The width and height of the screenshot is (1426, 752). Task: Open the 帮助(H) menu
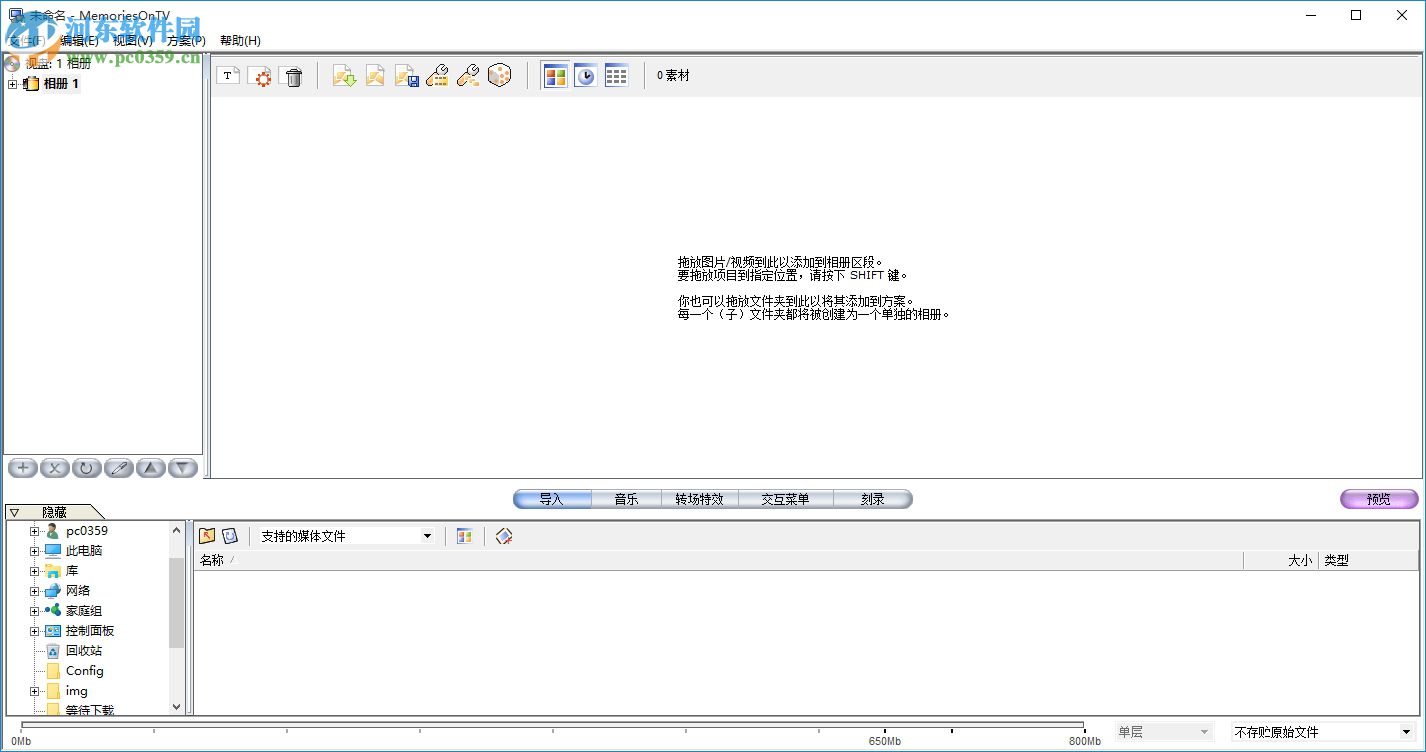pyautogui.click(x=240, y=41)
